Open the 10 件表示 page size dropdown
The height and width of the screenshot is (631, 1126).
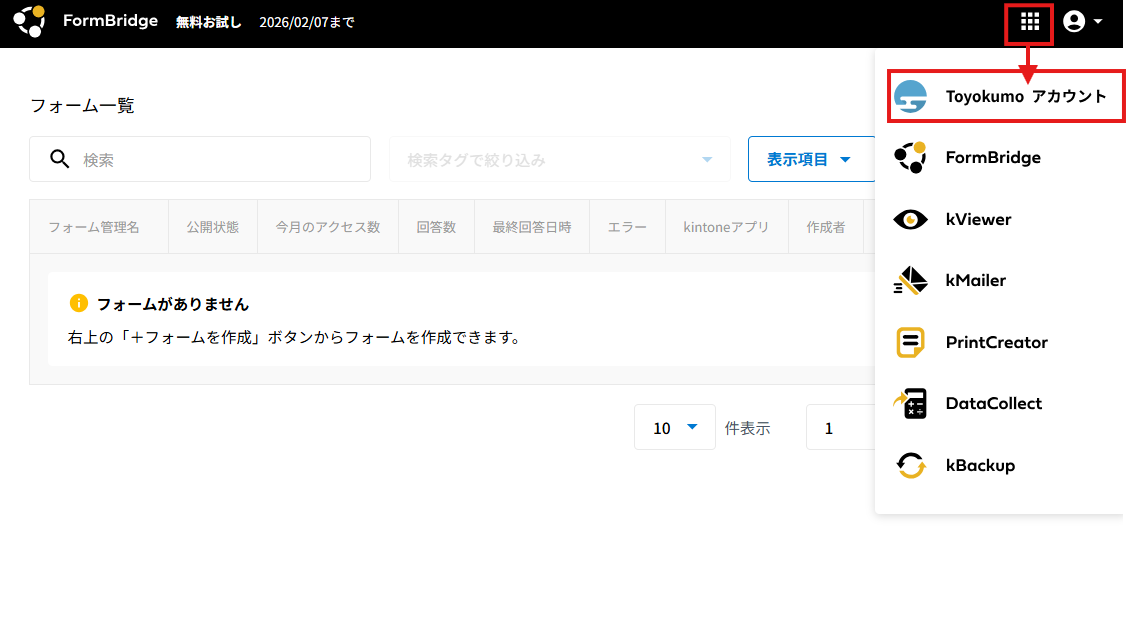[x=675, y=428]
